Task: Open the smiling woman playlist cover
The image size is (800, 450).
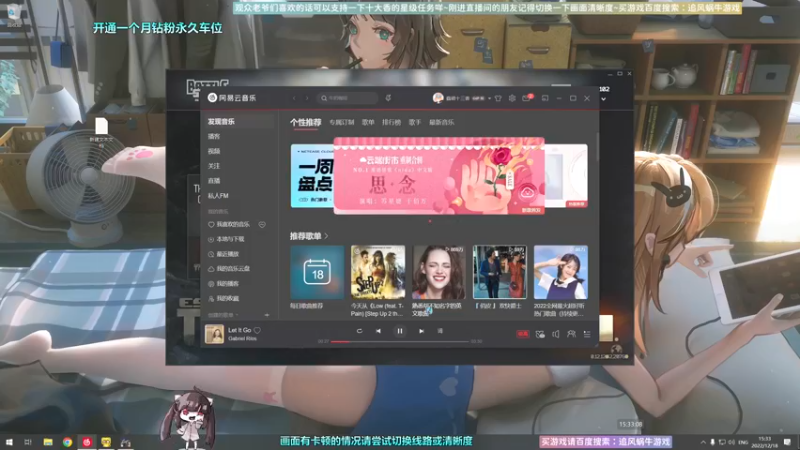Action: pos(439,272)
